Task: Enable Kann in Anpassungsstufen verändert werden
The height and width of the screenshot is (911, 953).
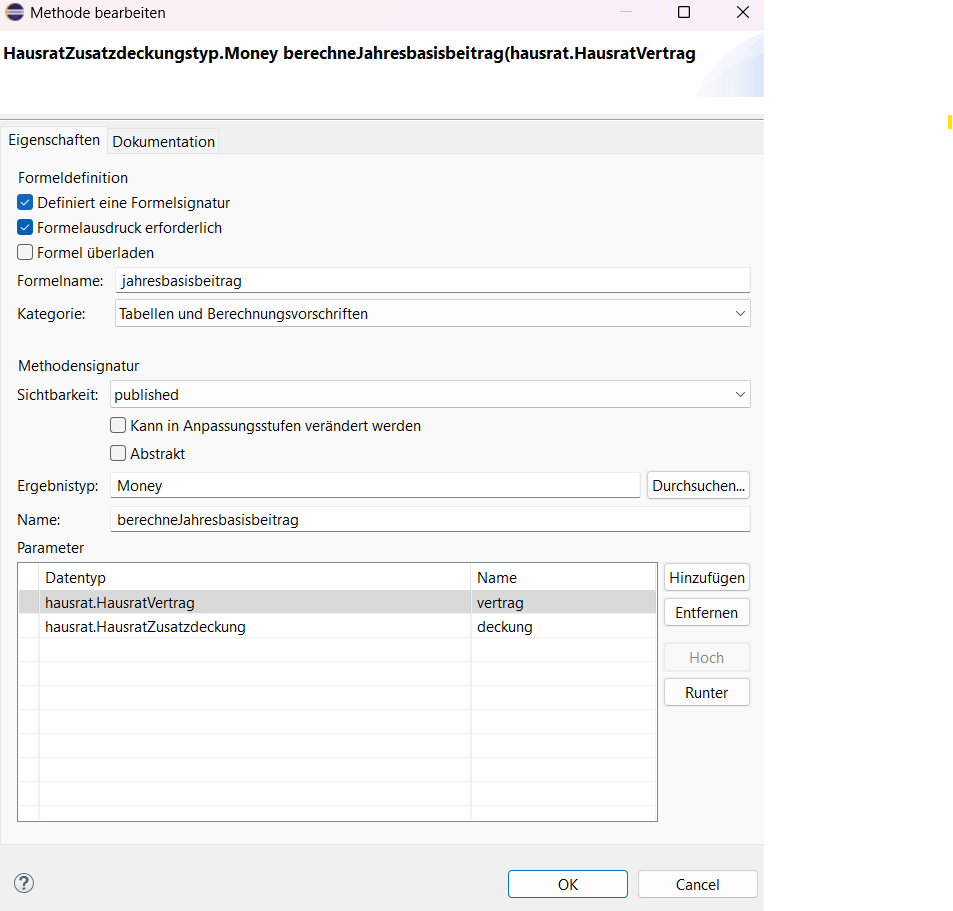Action: tap(117, 425)
